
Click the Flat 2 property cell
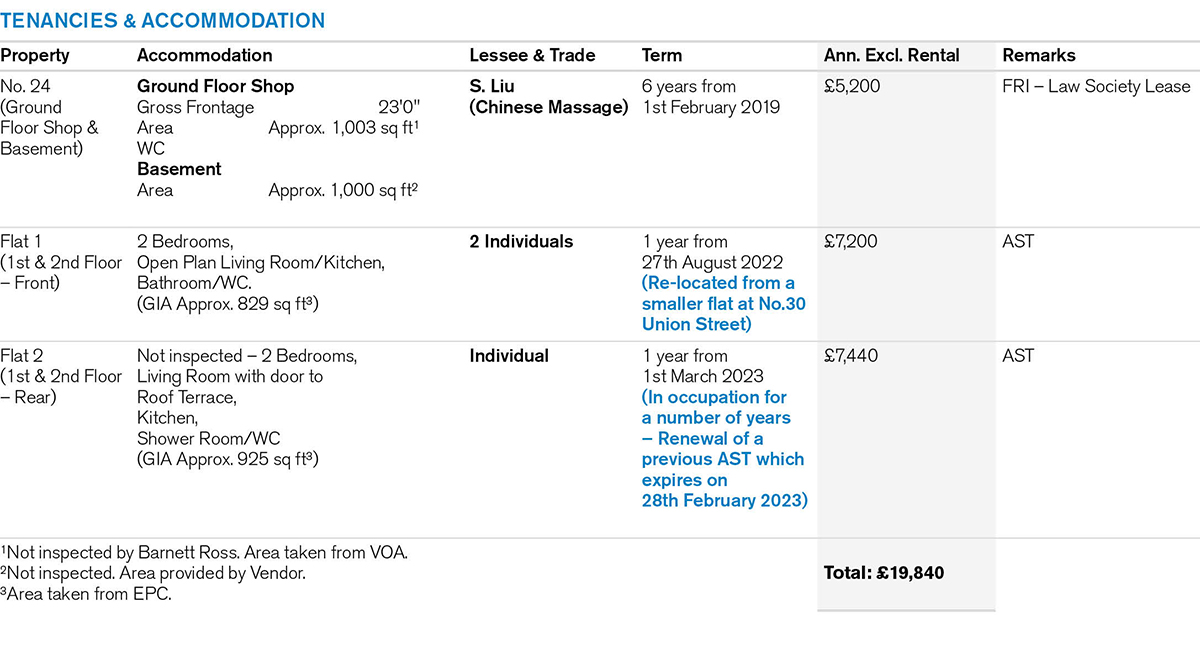point(60,376)
